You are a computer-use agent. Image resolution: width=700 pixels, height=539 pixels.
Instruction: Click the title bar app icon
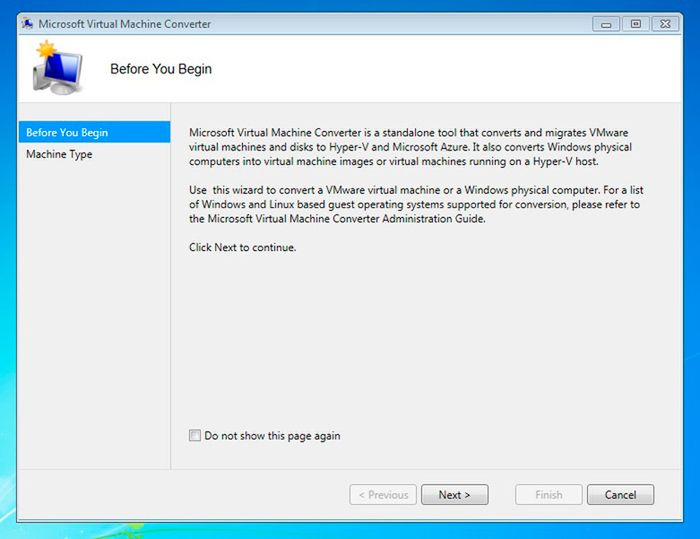[x=27, y=23]
